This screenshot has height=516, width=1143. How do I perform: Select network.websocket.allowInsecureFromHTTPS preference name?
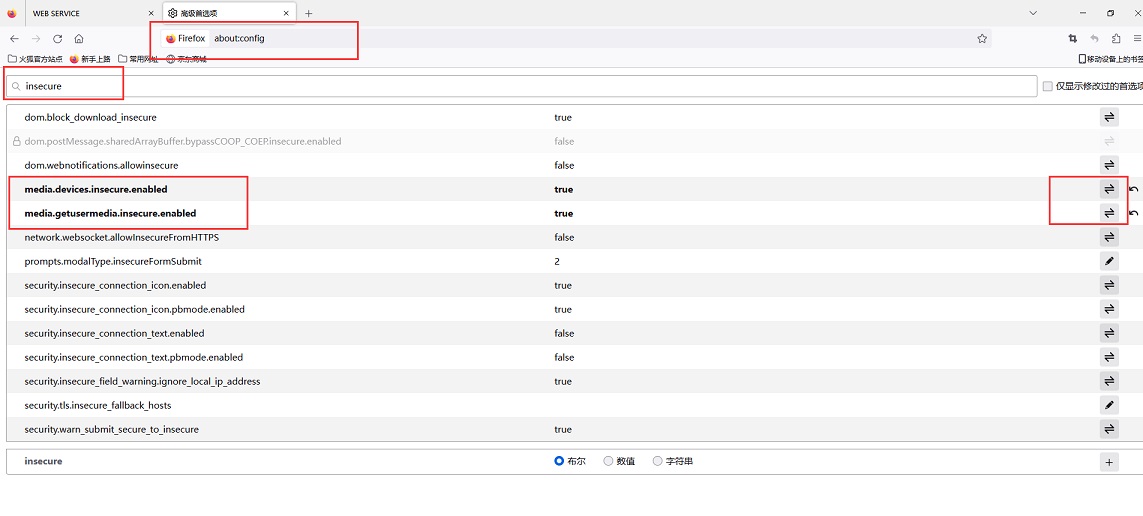[x=122, y=238]
